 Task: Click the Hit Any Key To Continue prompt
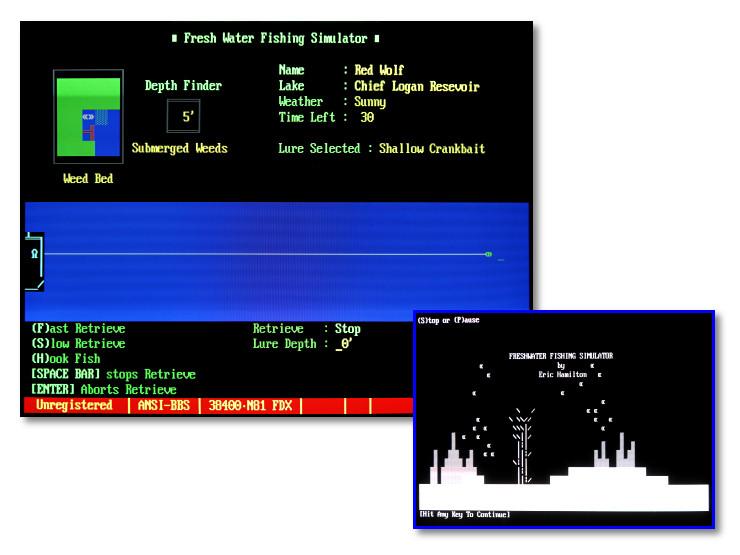465,514
